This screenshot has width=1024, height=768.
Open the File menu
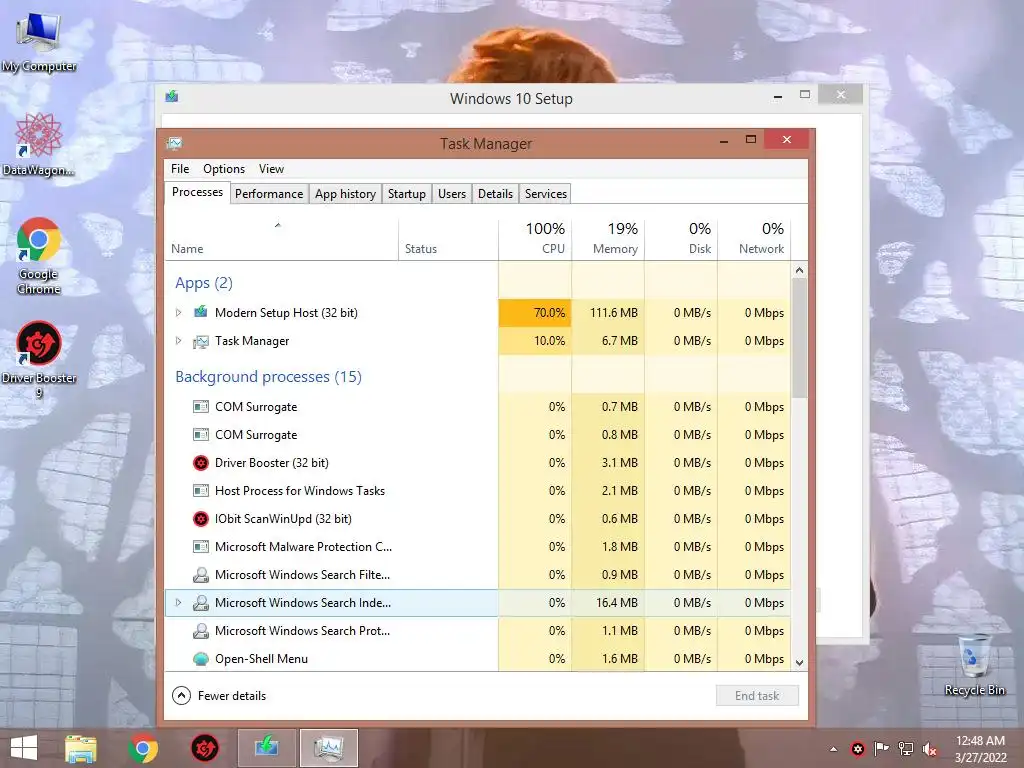tap(180, 168)
